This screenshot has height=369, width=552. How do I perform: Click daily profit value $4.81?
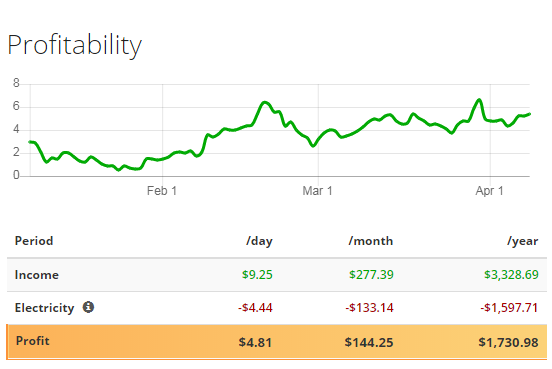click(x=255, y=342)
